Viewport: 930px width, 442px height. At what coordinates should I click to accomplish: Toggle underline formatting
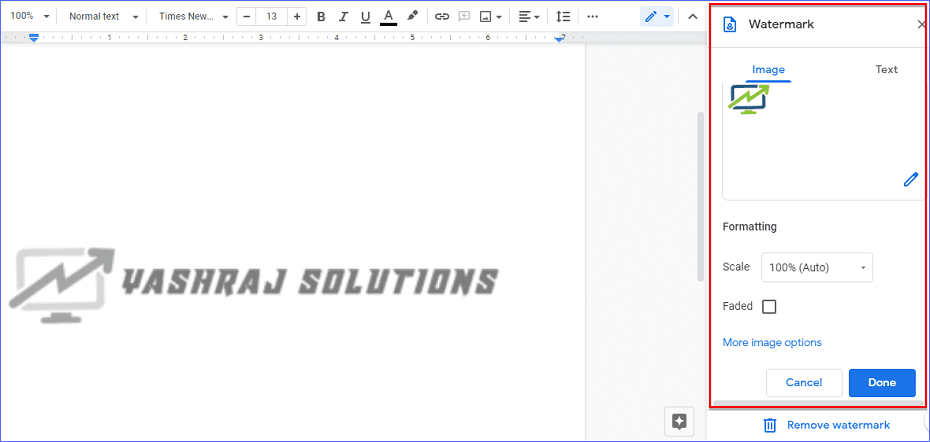365,17
